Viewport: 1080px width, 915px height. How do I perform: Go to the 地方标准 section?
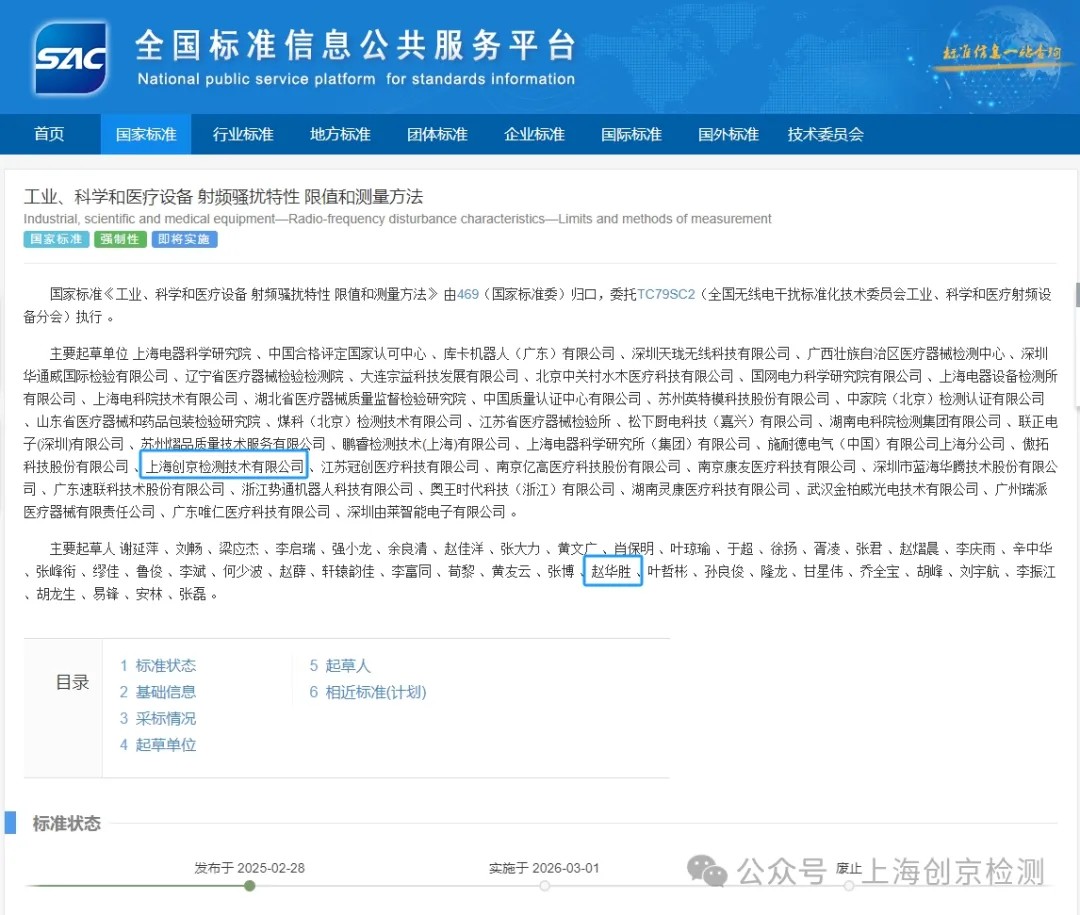point(340,134)
